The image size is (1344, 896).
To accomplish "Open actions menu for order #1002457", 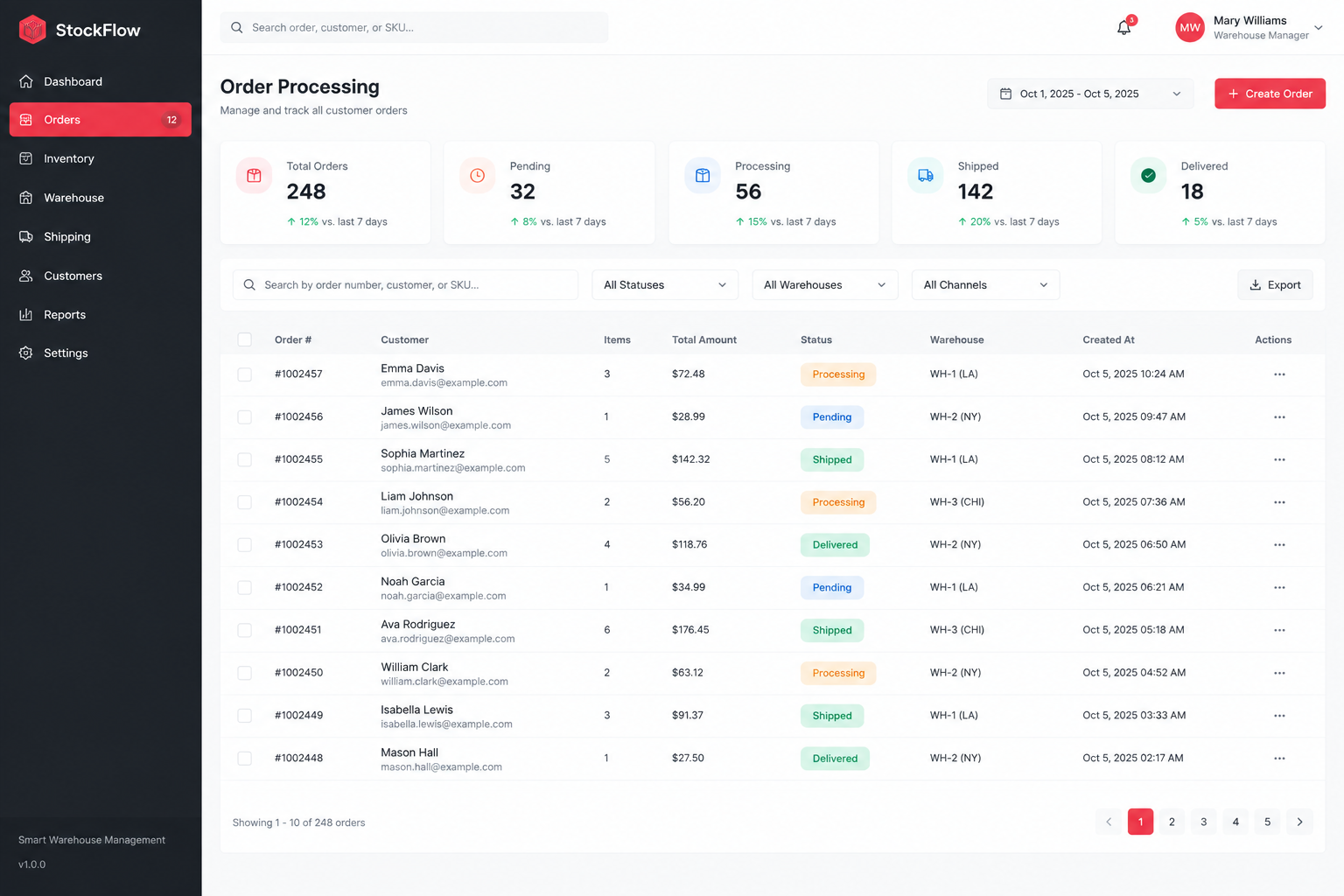I will click(x=1279, y=374).
